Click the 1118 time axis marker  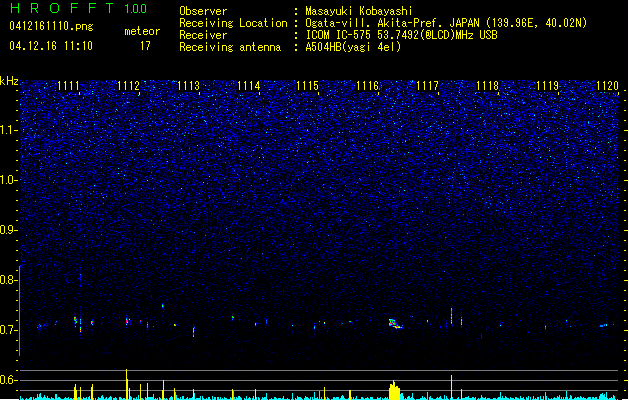coord(487,86)
